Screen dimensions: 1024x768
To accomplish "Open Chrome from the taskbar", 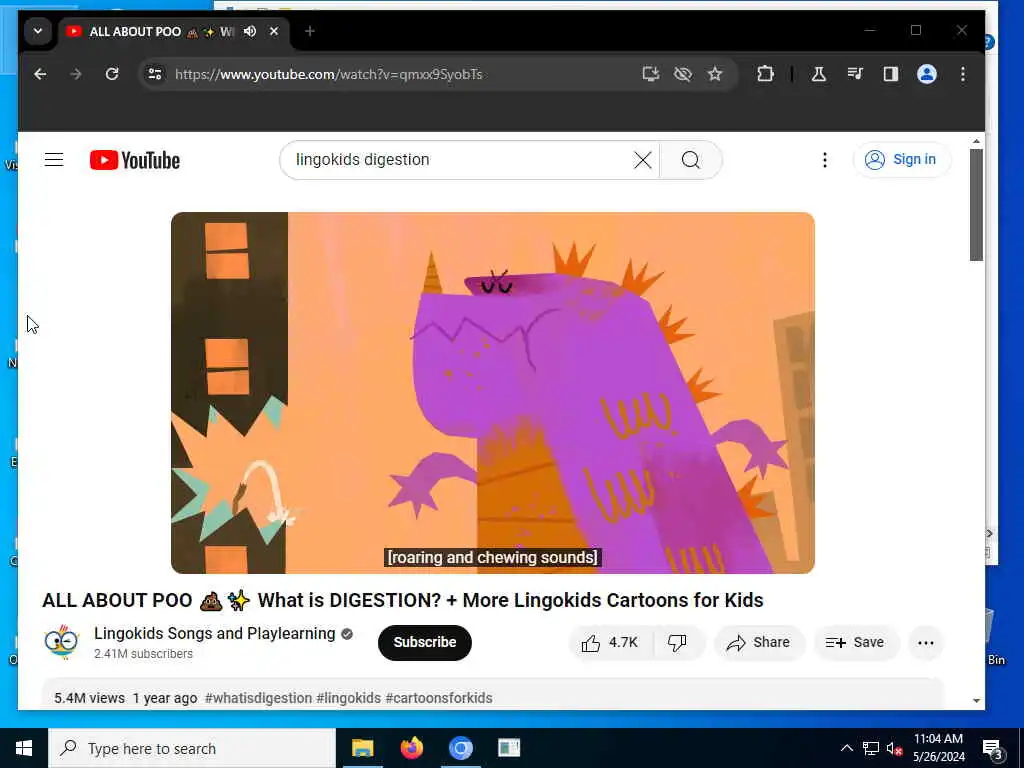I will pos(460,748).
